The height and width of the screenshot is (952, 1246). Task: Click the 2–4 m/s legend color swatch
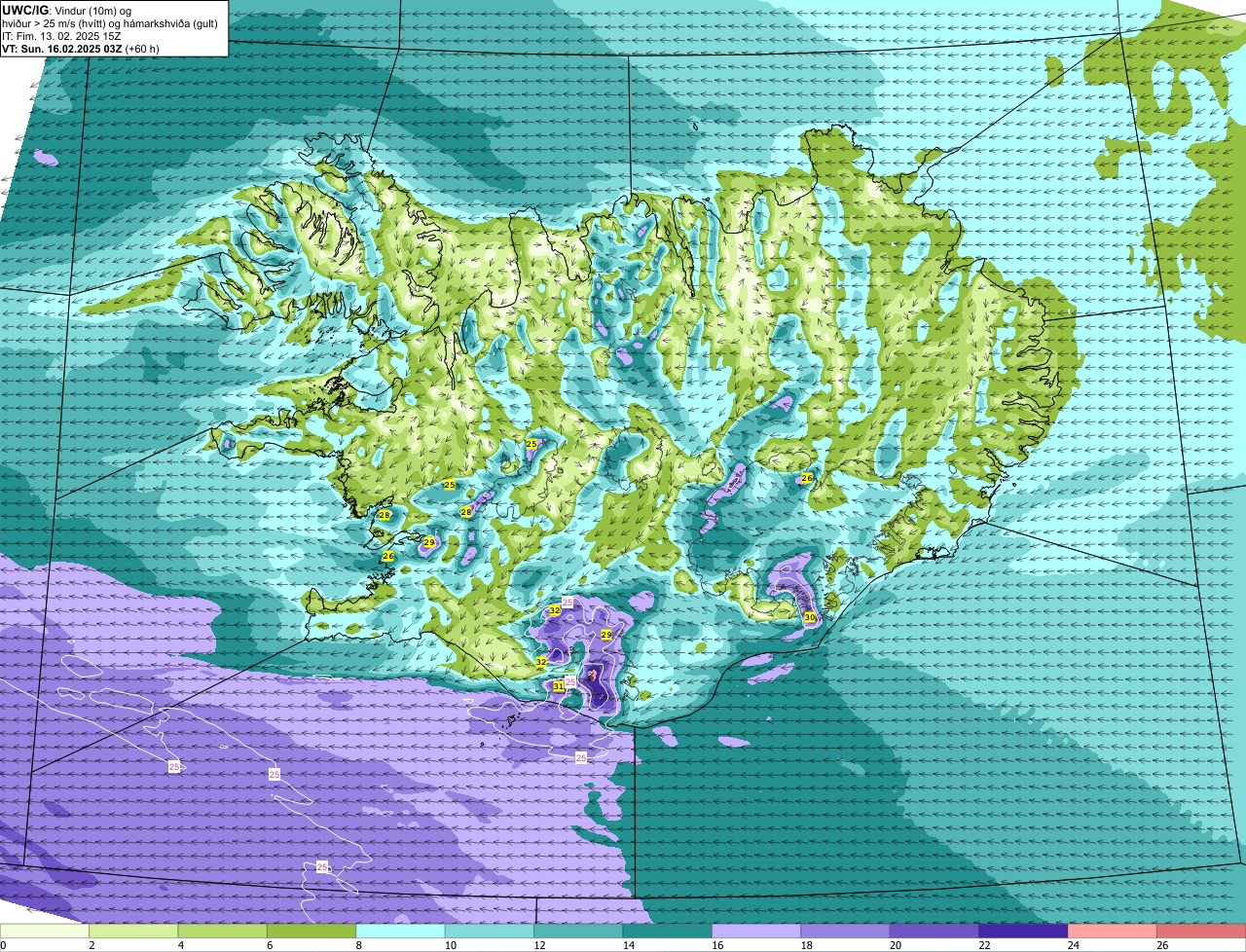click(133, 932)
